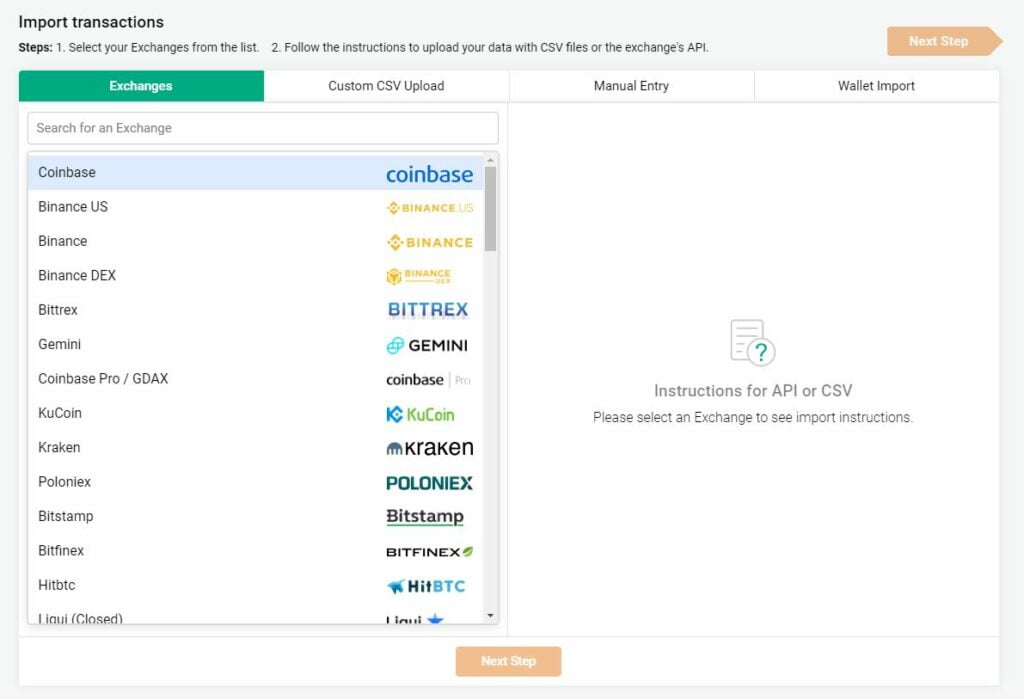The width and height of the screenshot is (1024, 699).
Task: Select Hitbtc exchange name
Action: [x=57, y=585]
